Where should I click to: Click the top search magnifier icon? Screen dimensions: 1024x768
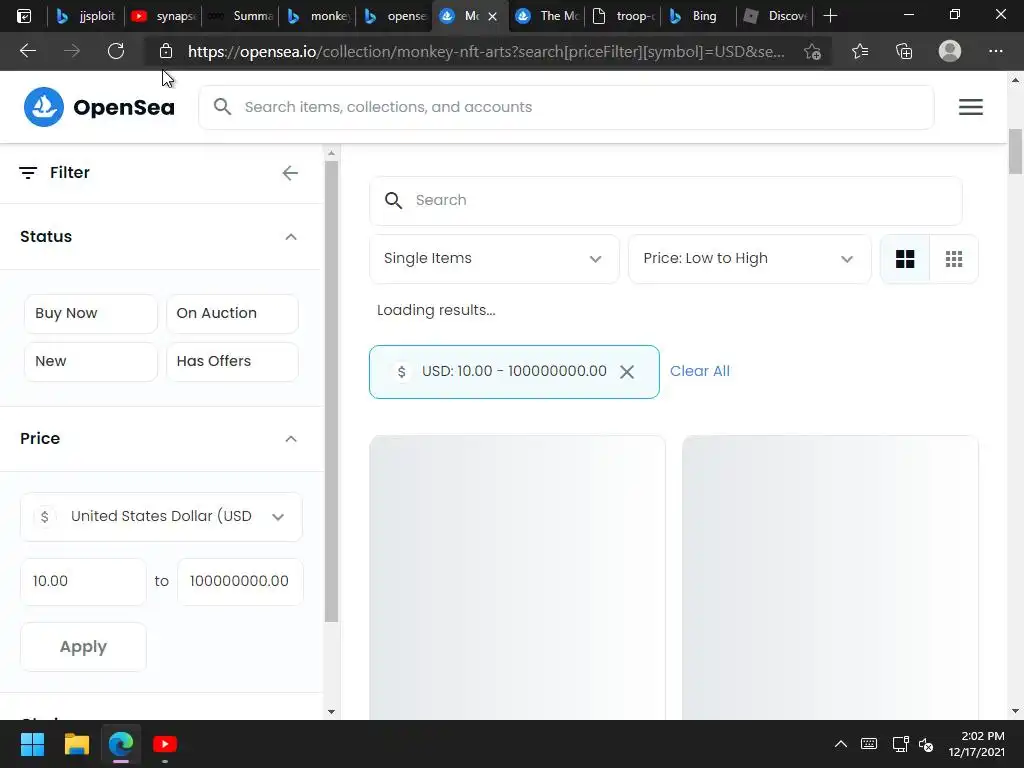(222, 106)
